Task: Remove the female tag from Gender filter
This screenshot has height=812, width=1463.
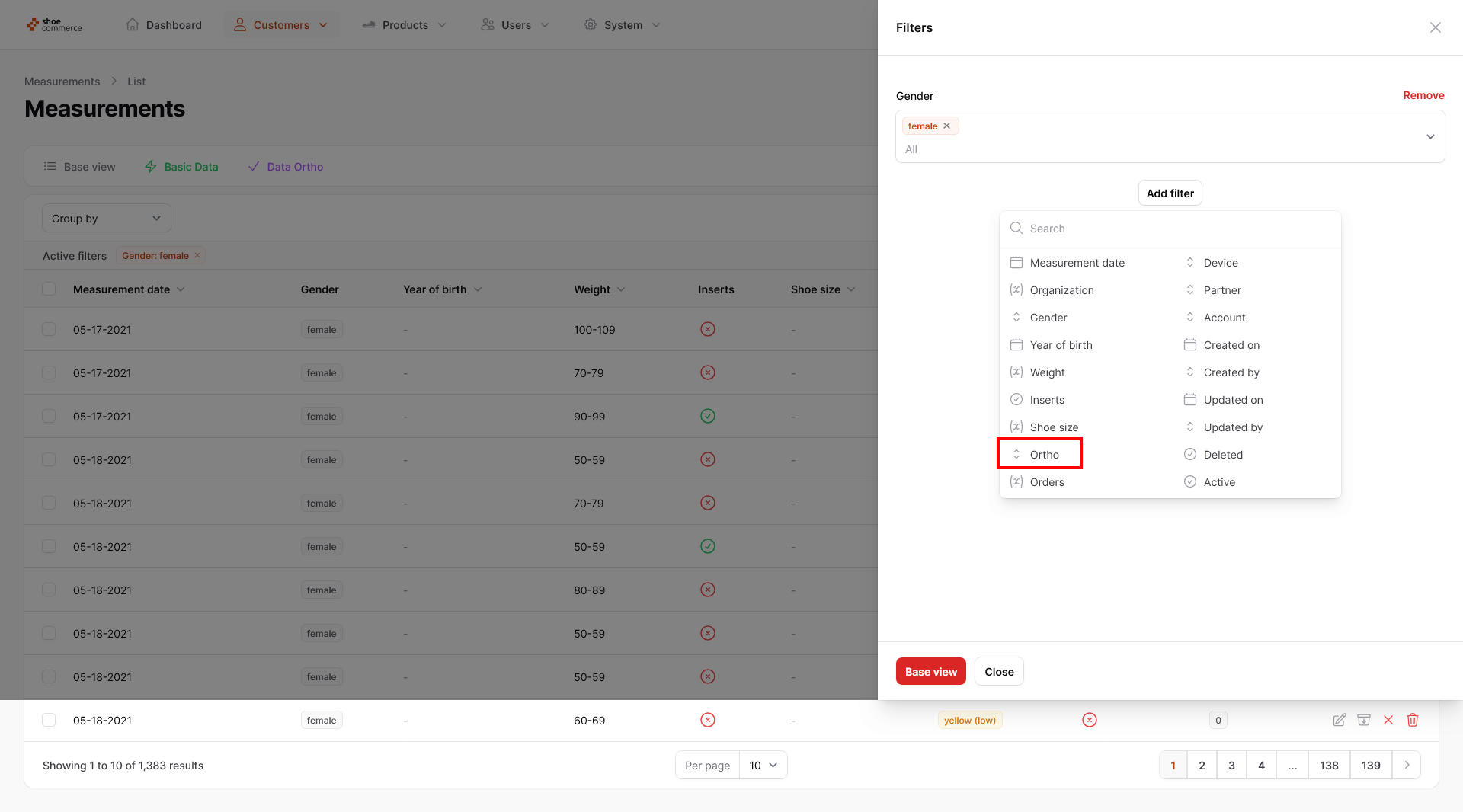Action: tap(947, 126)
